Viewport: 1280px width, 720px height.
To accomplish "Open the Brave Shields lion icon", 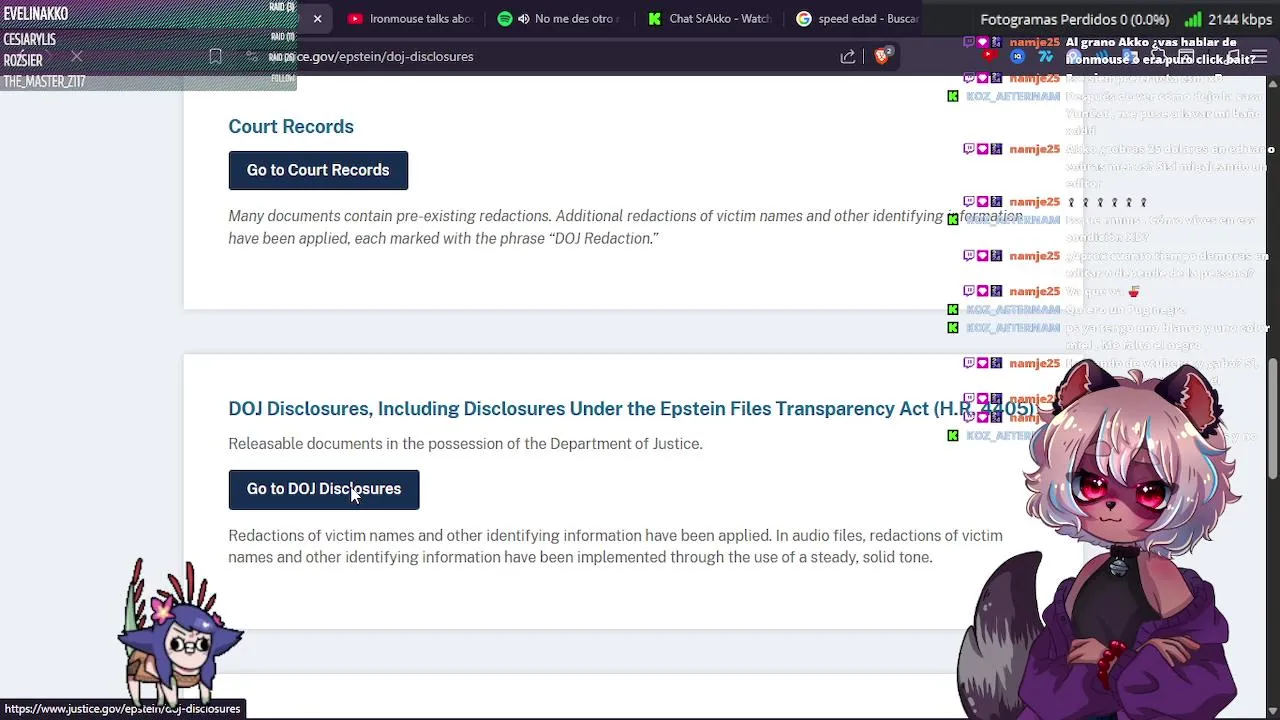I will click(882, 56).
